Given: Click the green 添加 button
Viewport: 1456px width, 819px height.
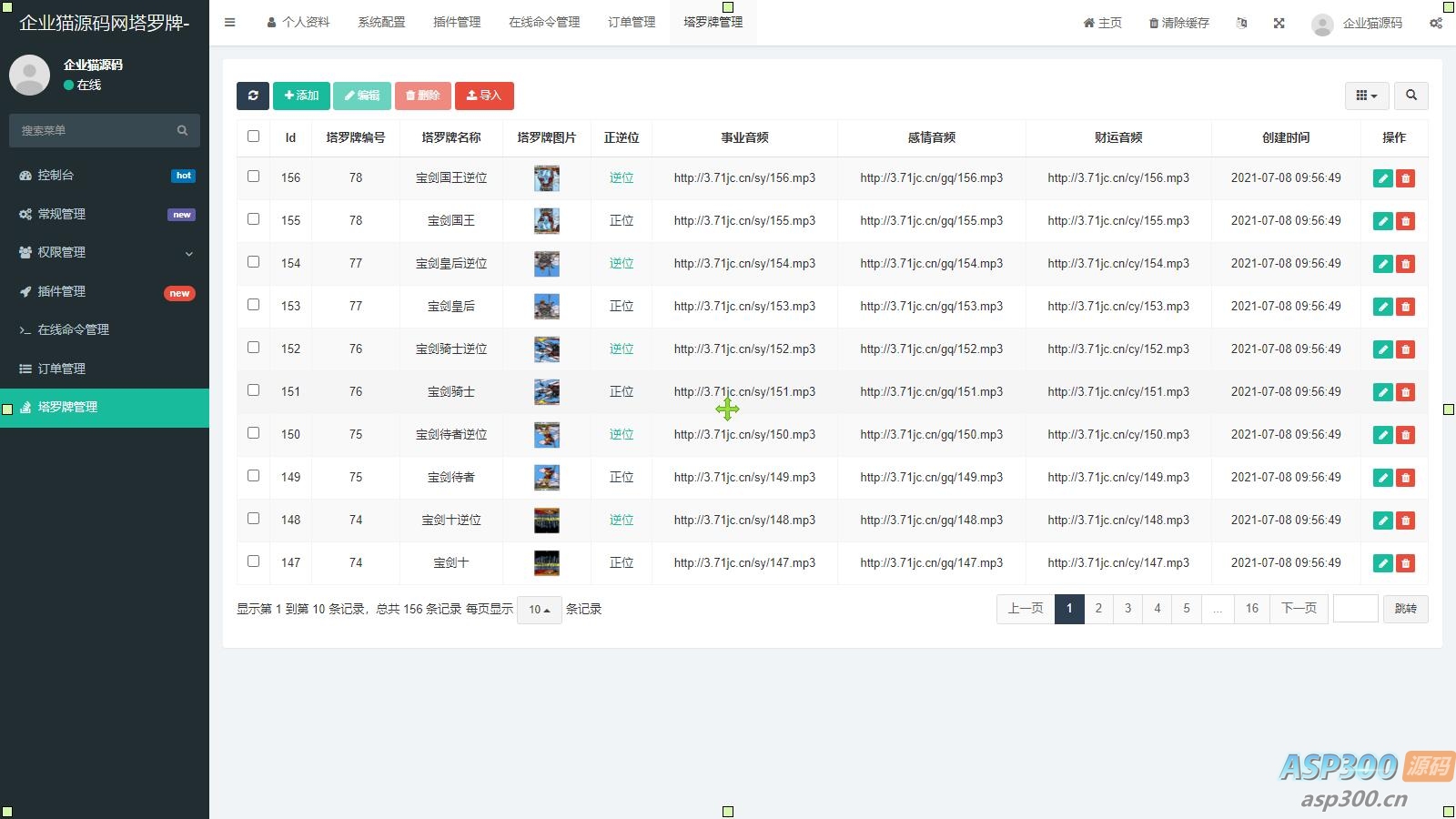Looking at the screenshot, I should [x=301, y=96].
